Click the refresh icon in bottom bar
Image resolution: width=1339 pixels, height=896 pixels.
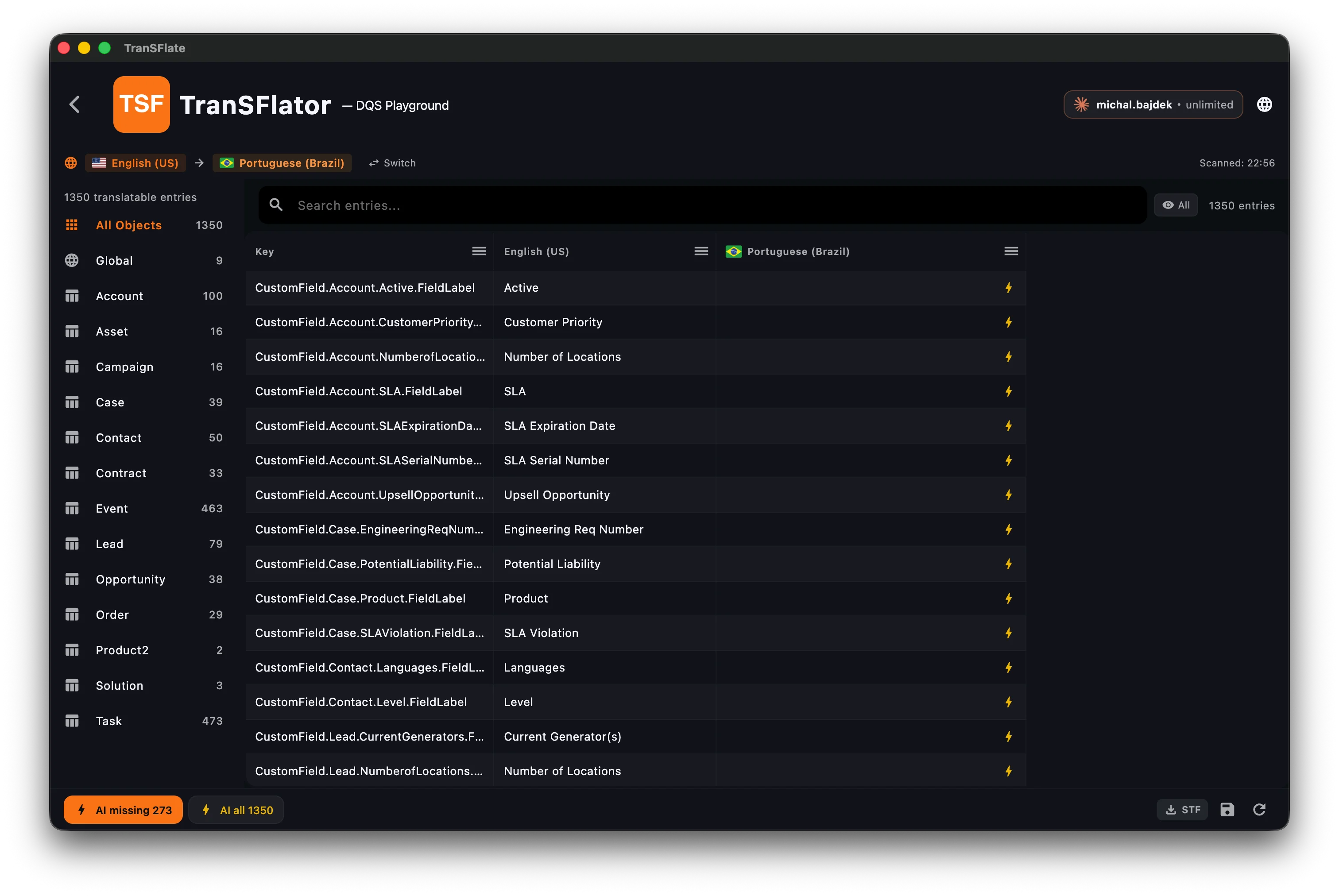click(1259, 810)
